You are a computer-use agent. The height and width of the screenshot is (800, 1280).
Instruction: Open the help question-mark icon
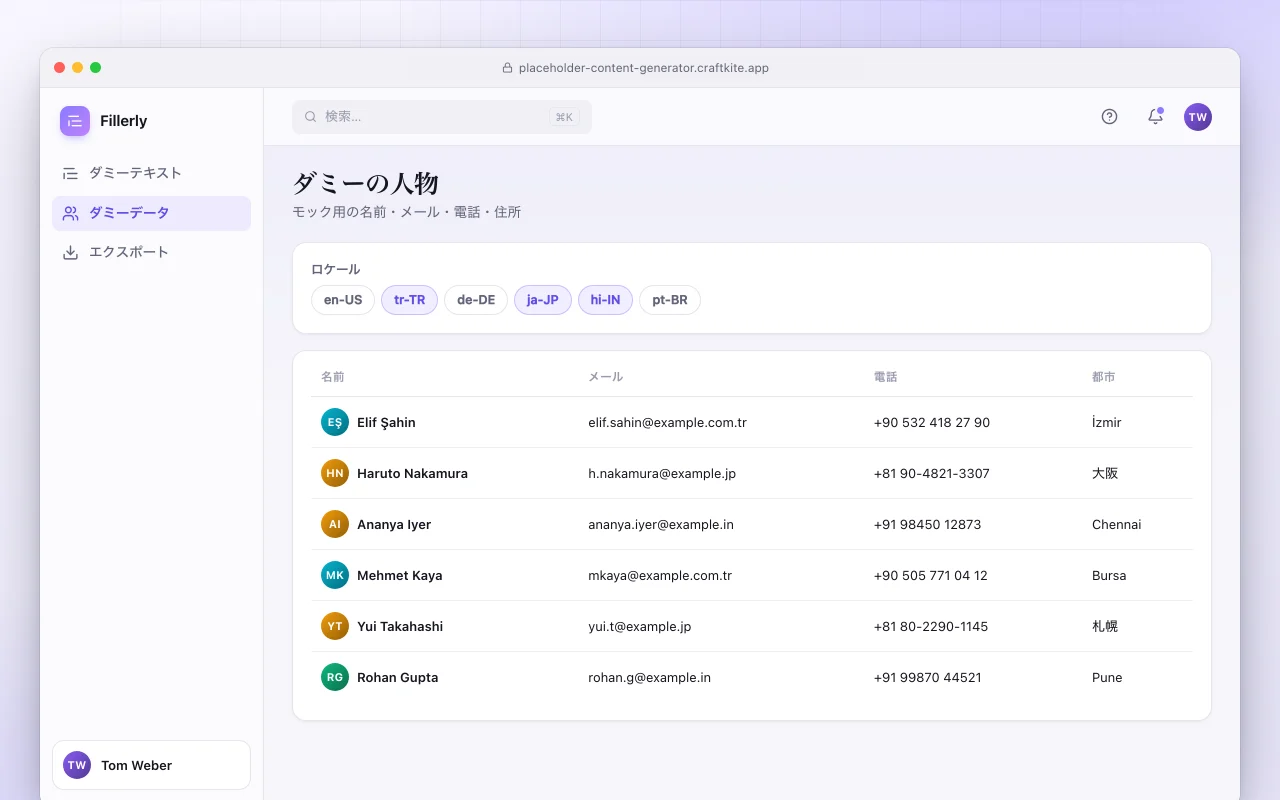[1109, 117]
